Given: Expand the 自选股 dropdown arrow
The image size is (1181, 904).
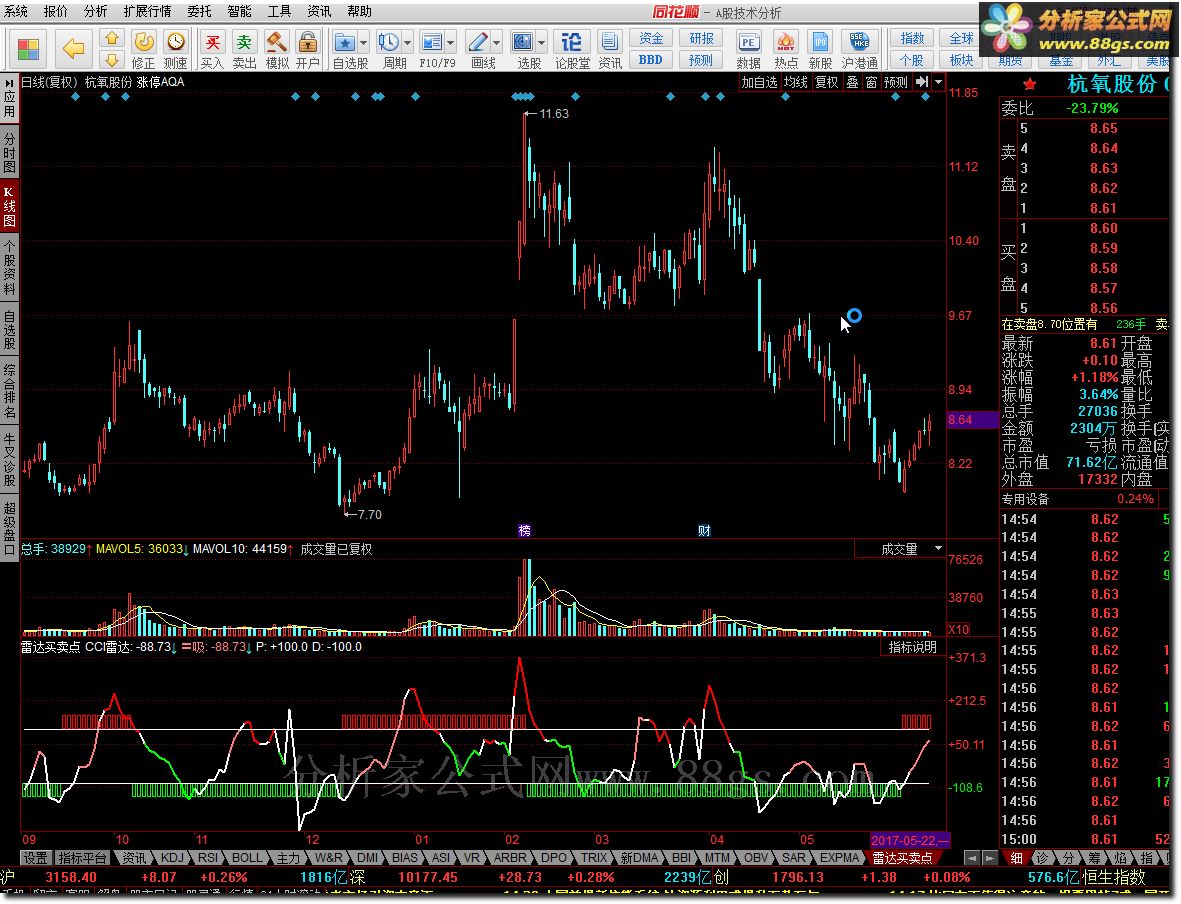Looking at the screenshot, I should point(364,42).
